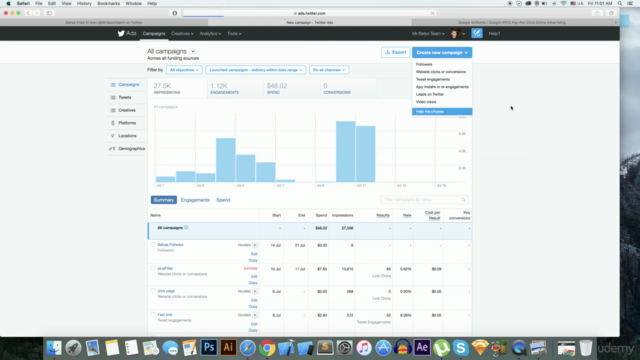
Task: Choose Leads on Twitter objective
Action: coord(429,94)
